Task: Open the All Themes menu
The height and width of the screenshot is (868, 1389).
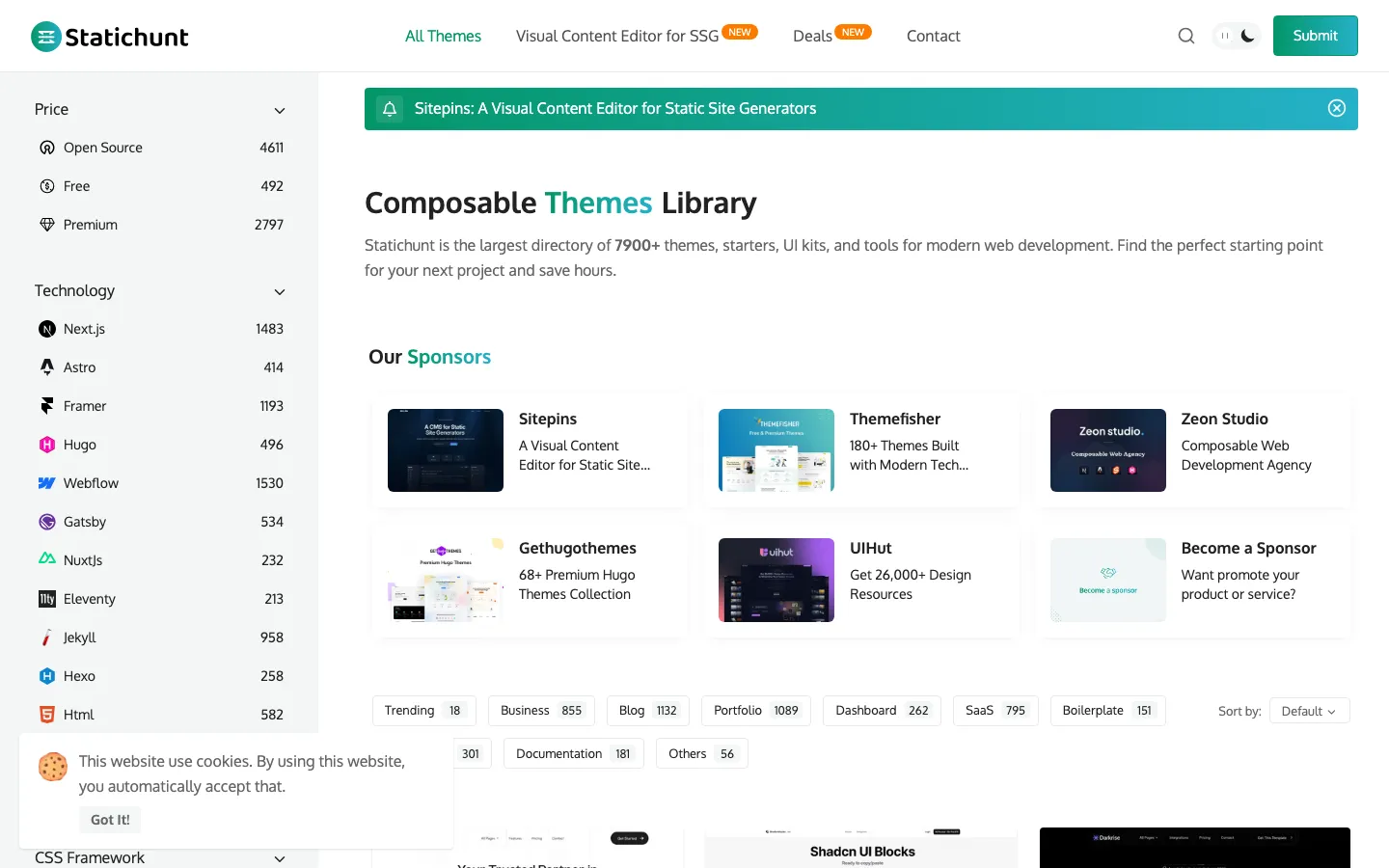Action: [443, 36]
